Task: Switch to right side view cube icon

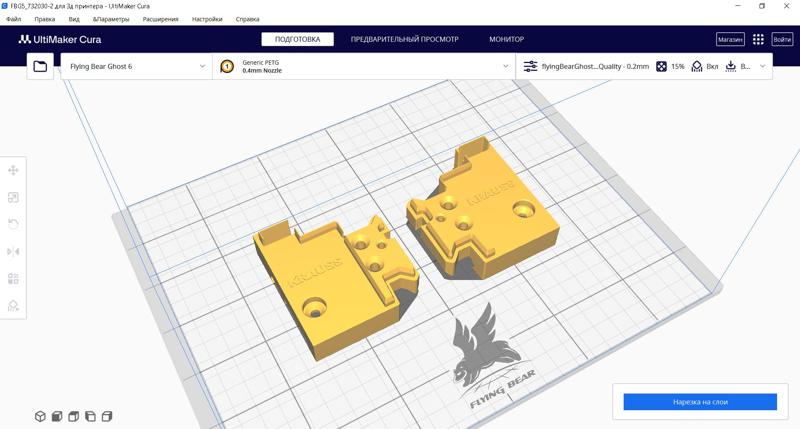Action: 107,416
